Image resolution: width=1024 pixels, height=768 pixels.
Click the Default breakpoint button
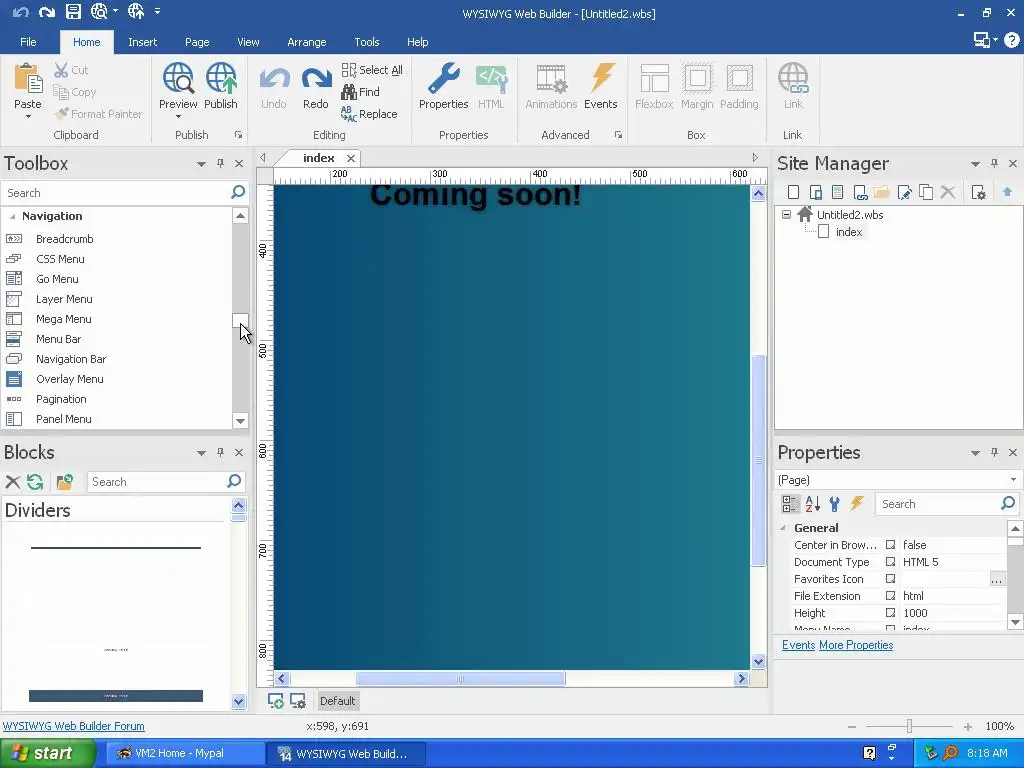pos(338,701)
